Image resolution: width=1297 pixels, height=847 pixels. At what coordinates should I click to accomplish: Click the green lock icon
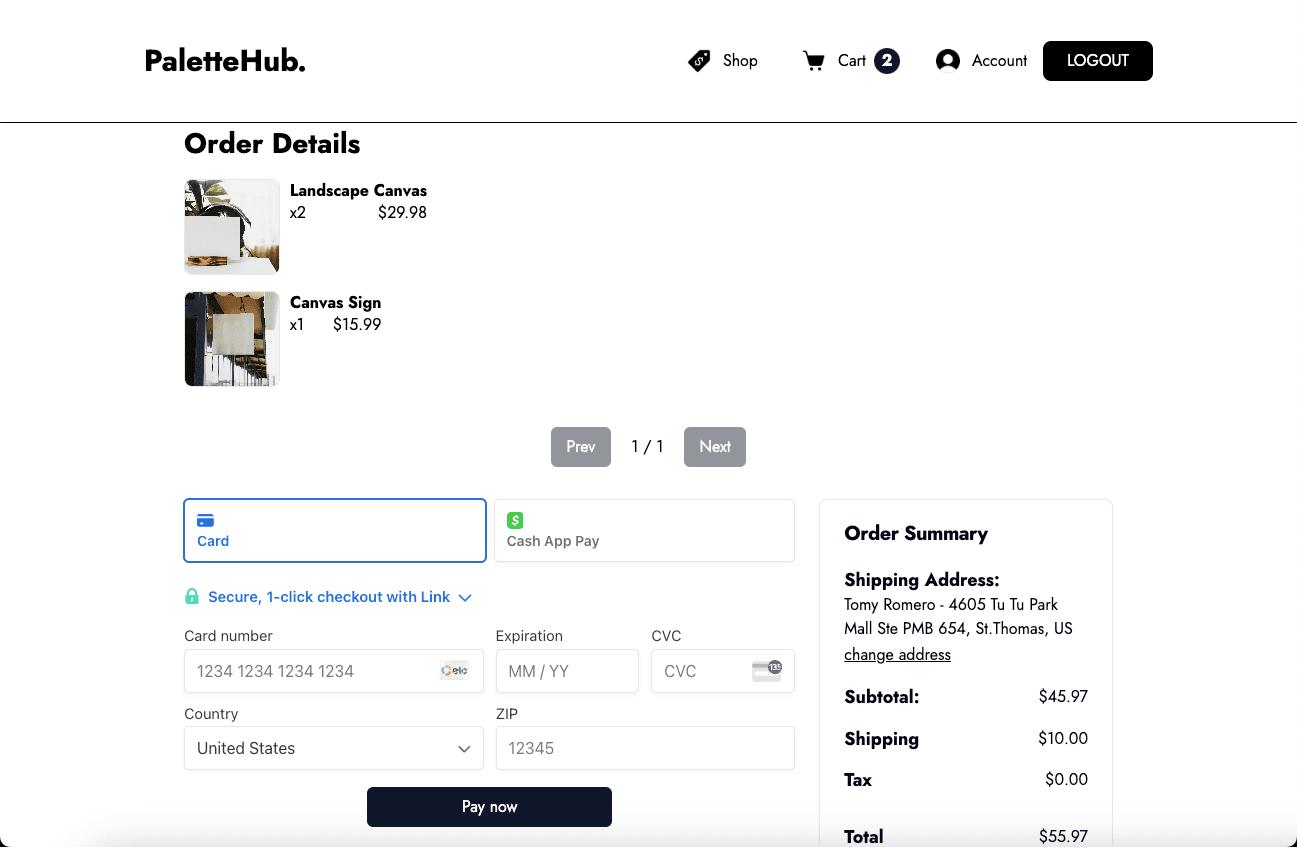192,597
